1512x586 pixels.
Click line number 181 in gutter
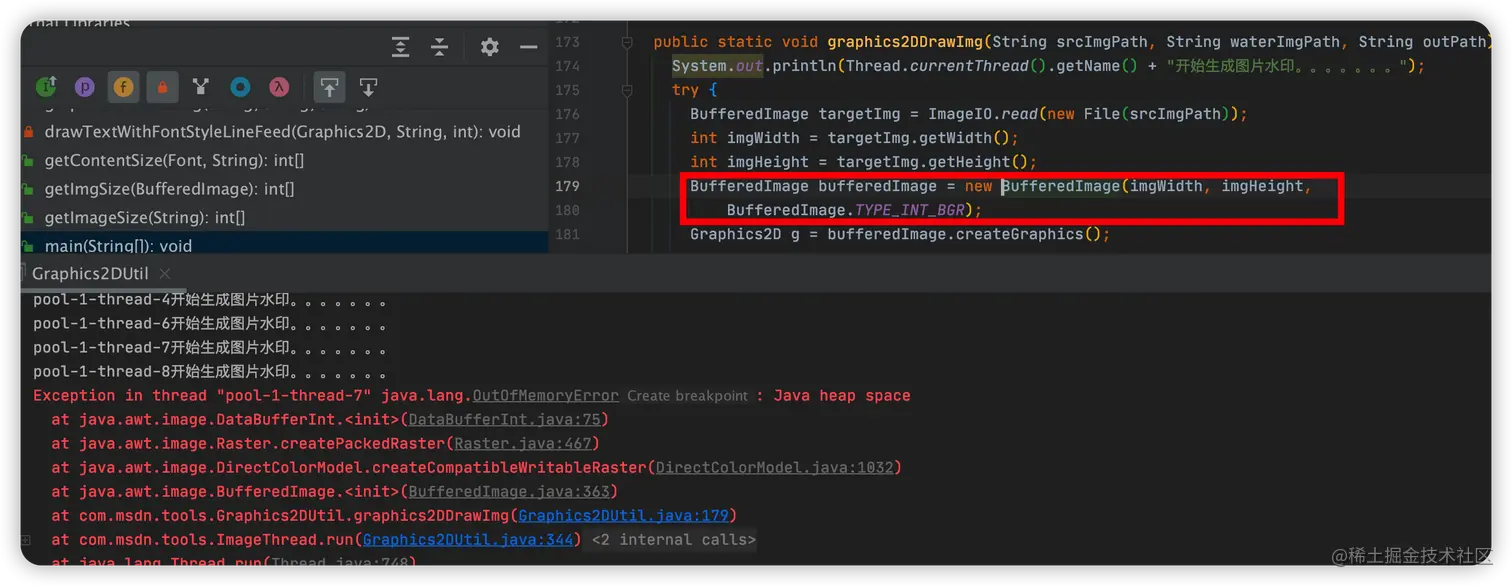[567, 234]
